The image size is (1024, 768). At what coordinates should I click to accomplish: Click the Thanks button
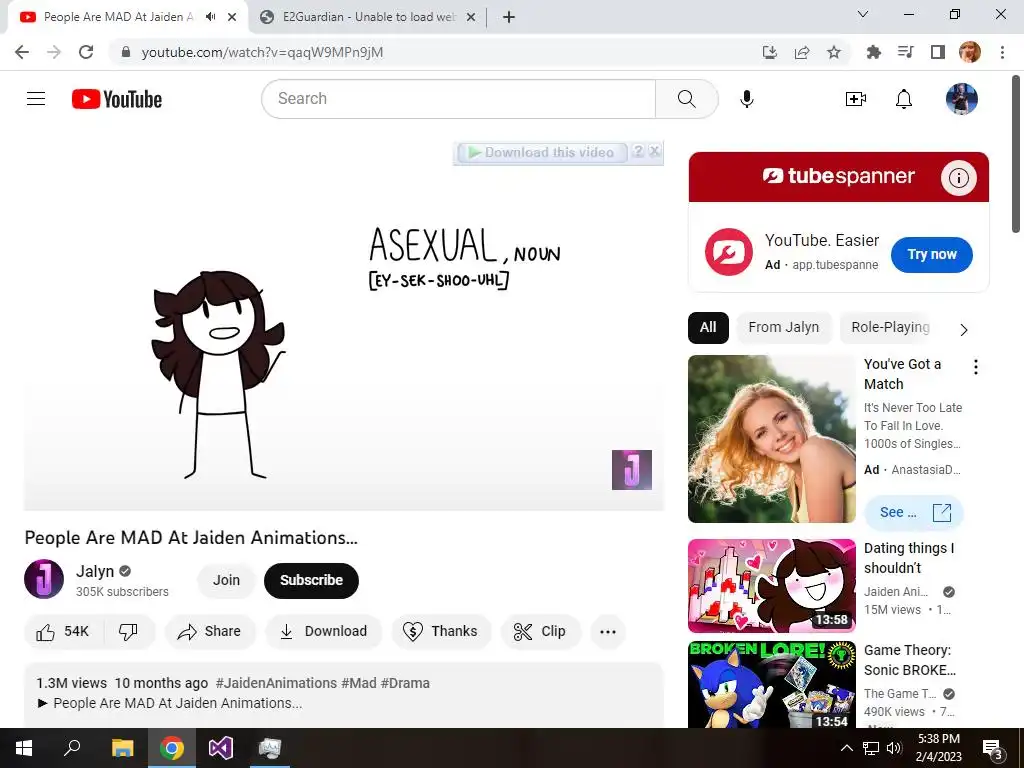[x=441, y=632]
